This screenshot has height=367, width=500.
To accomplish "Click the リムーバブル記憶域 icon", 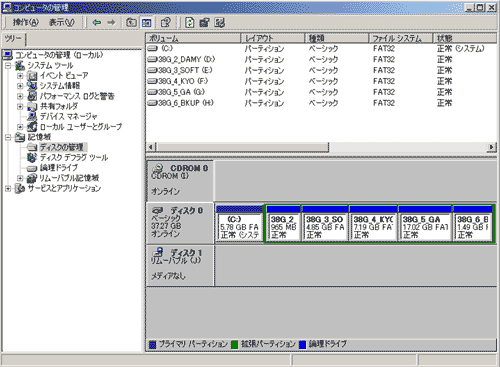I will pos(32,178).
